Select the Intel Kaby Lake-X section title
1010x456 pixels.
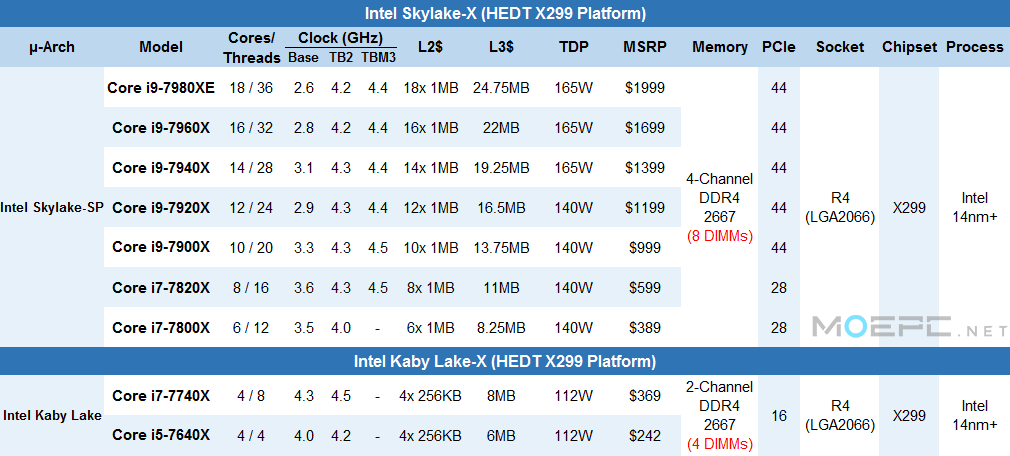505,361
